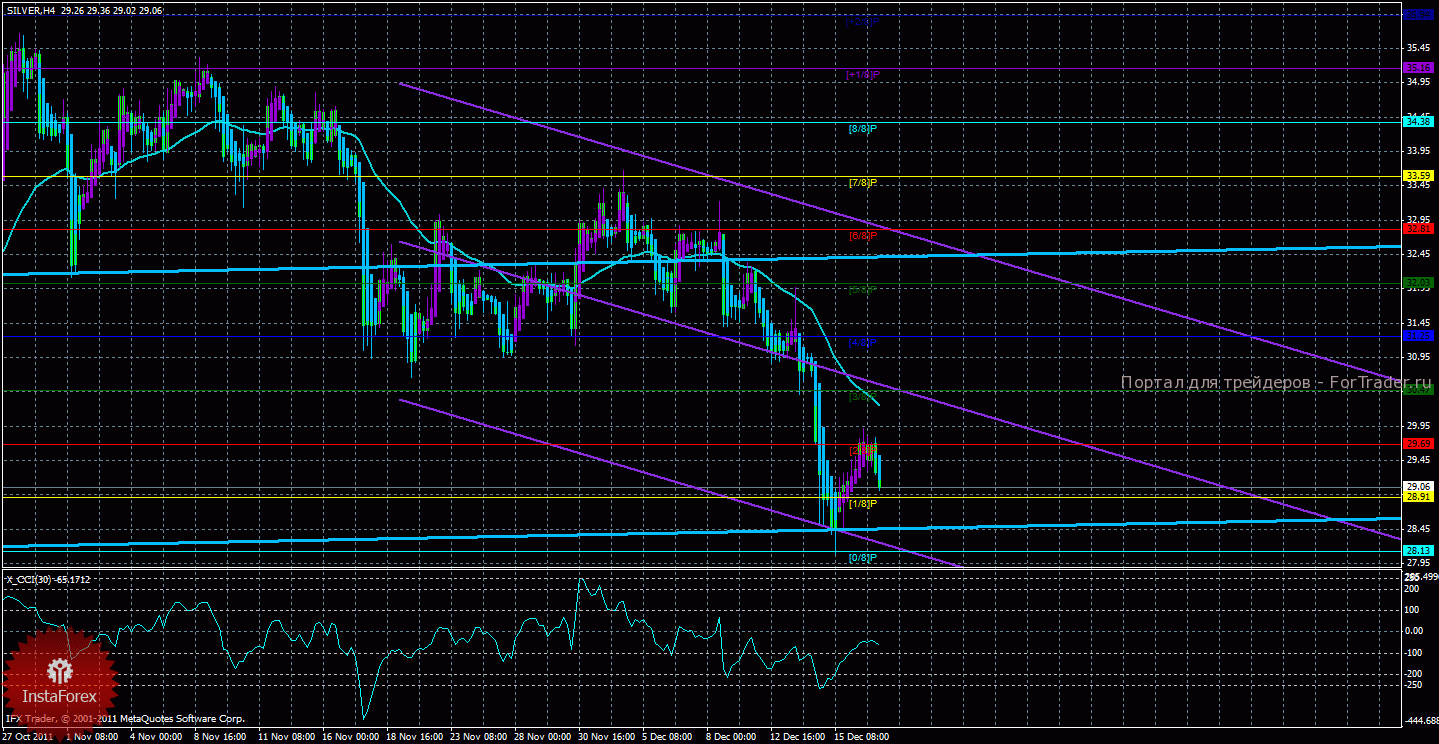Screen dimensions: 1439x744
Task: Click the cyan 28.13 price tag
Action: click(1420, 550)
